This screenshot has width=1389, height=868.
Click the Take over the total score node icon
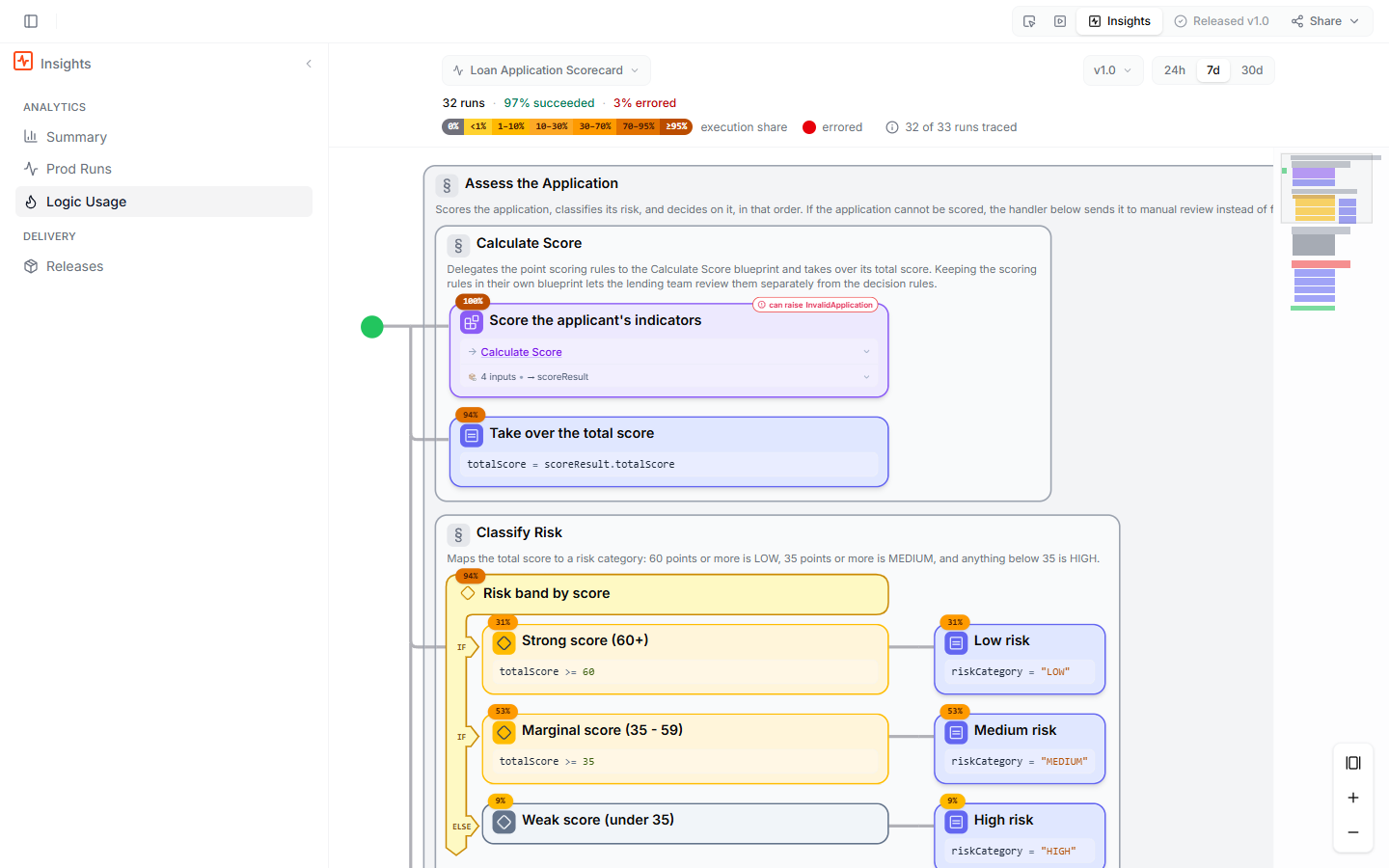coord(472,435)
